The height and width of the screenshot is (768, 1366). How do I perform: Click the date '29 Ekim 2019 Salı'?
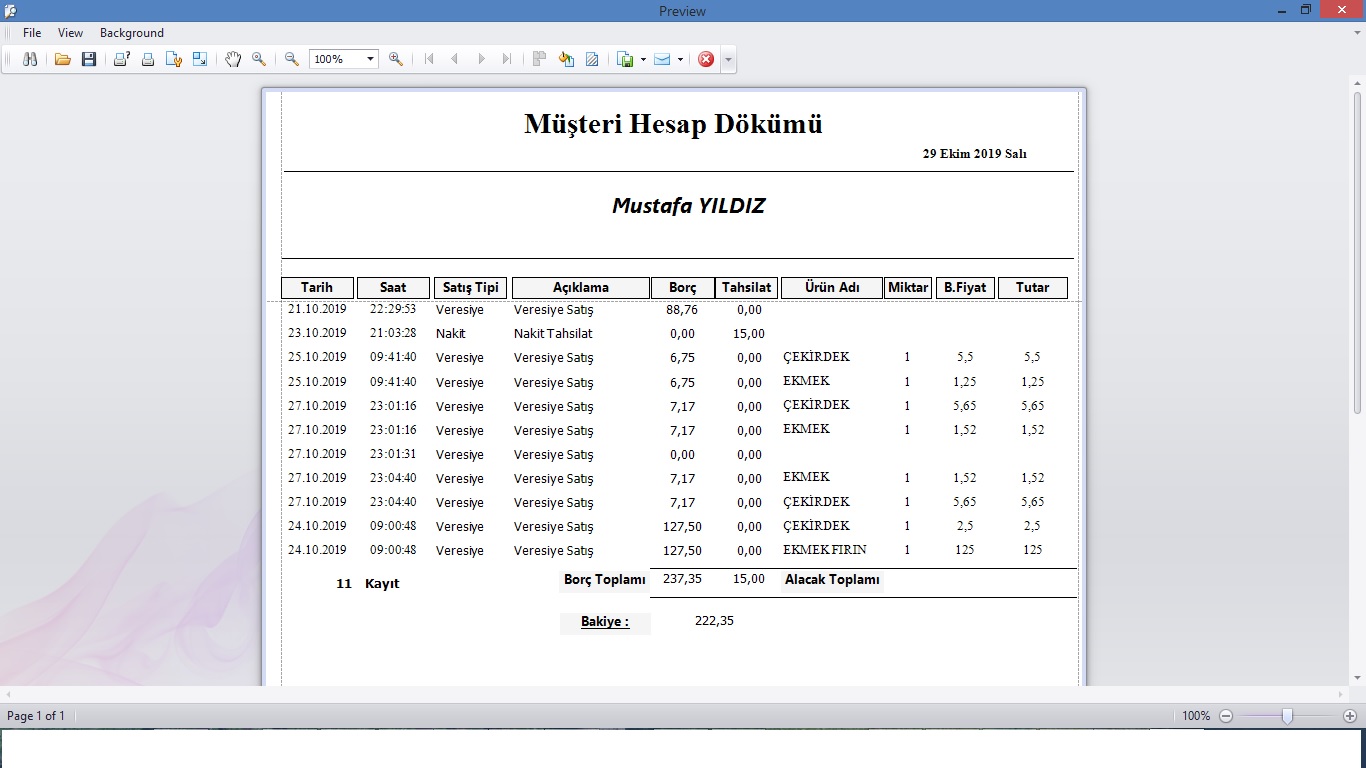pos(974,154)
